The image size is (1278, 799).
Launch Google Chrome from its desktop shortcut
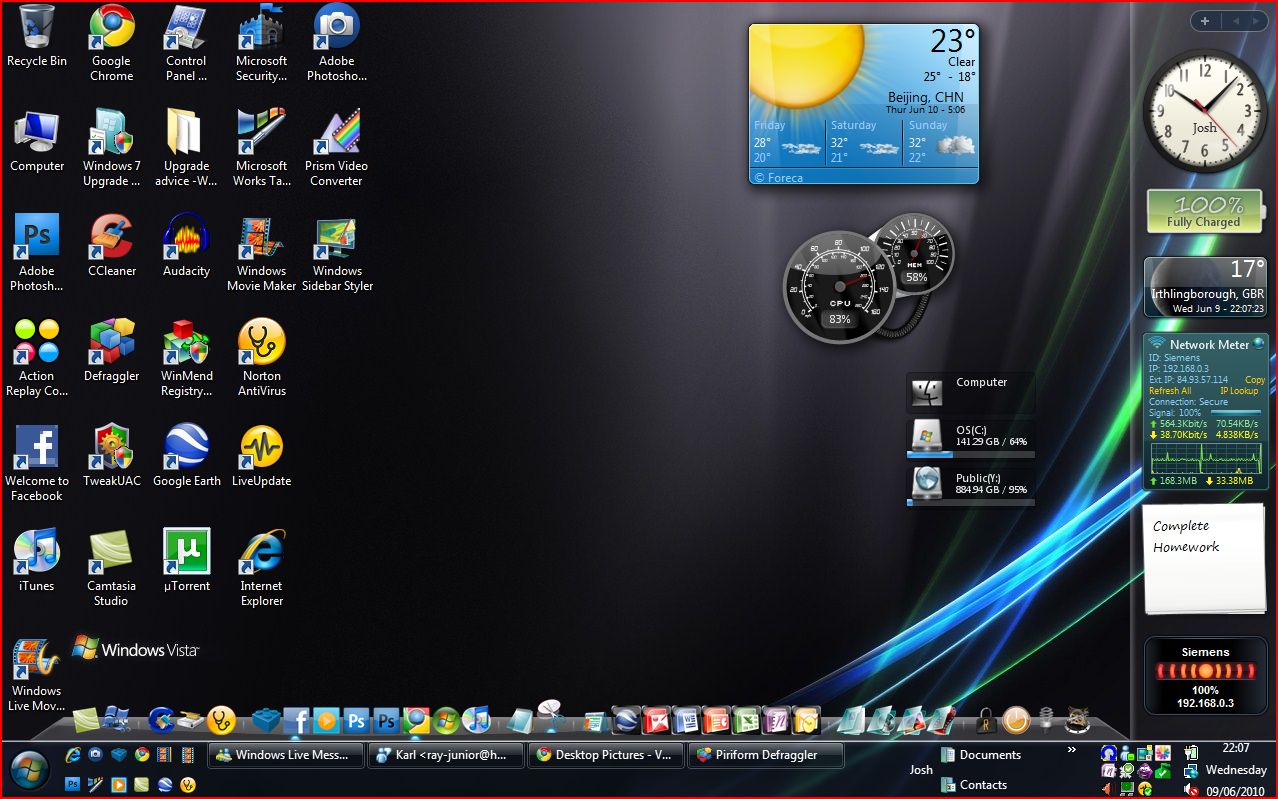[x=112, y=43]
